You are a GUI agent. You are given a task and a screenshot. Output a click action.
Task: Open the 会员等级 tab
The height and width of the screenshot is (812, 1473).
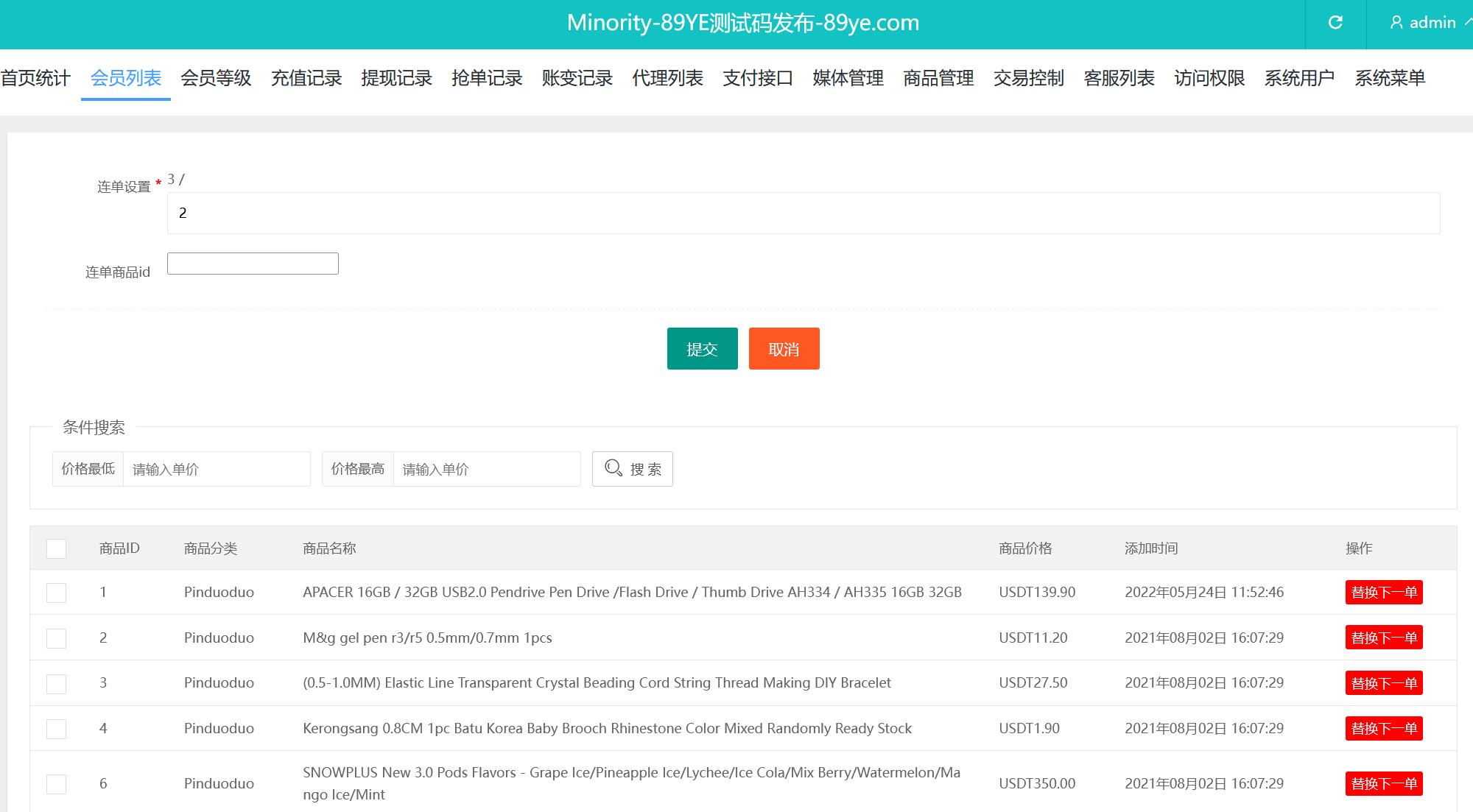coord(216,78)
